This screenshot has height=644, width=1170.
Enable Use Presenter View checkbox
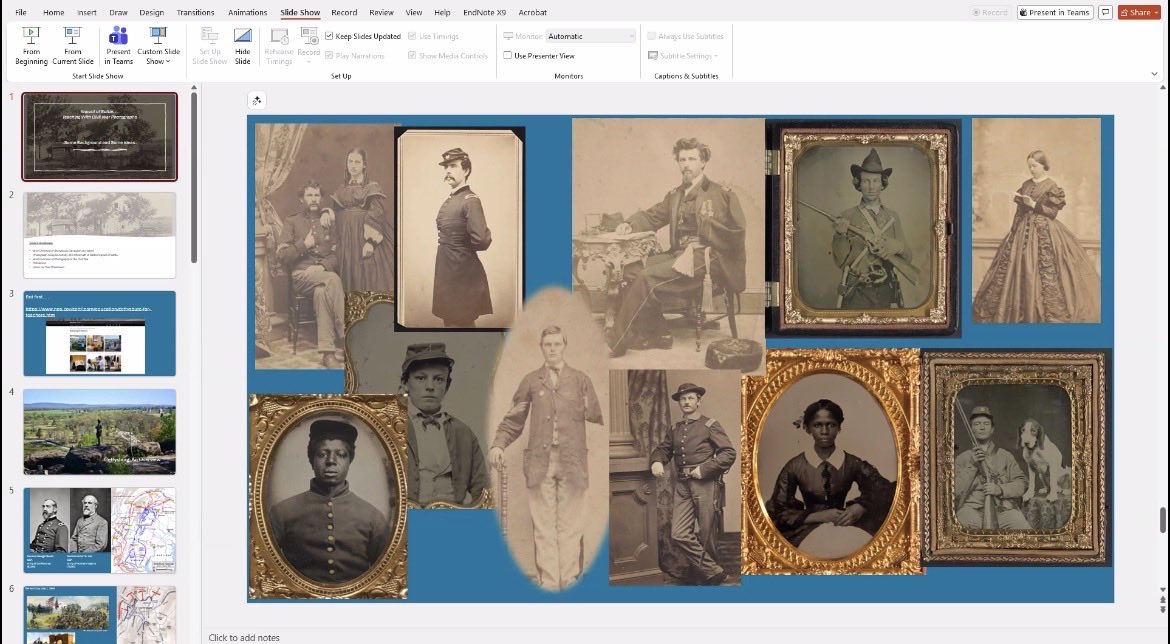point(507,56)
